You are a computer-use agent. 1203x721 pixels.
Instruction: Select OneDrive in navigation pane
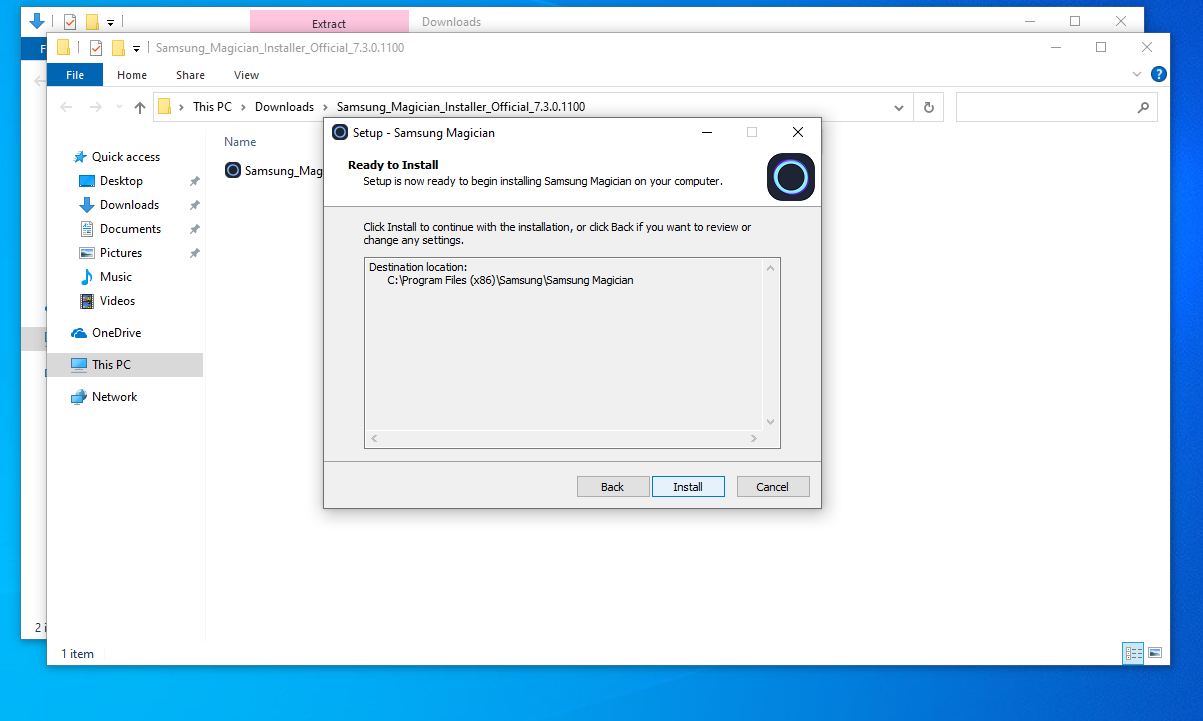point(116,333)
